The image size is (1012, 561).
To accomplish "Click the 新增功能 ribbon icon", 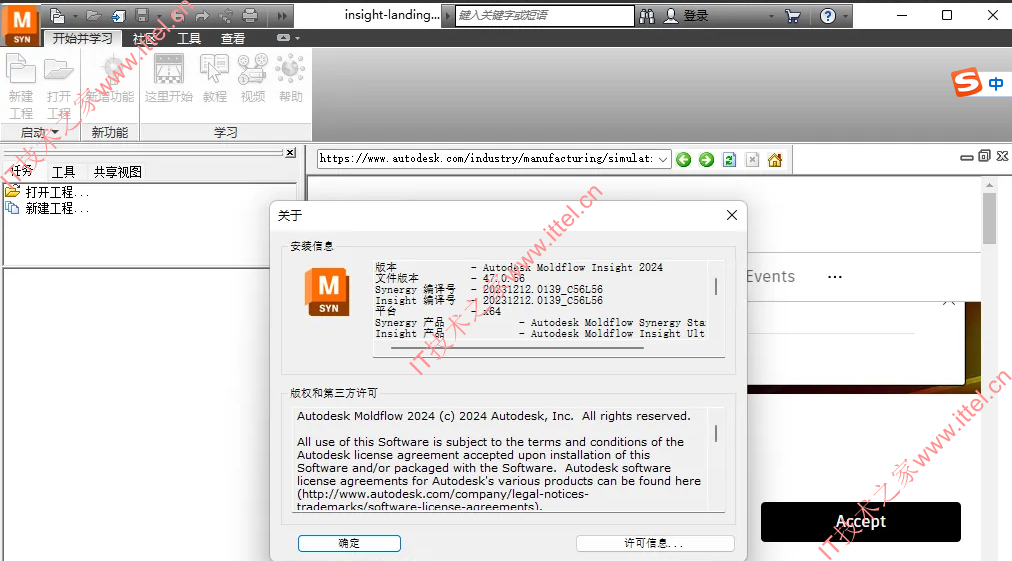I will (x=110, y=79).
